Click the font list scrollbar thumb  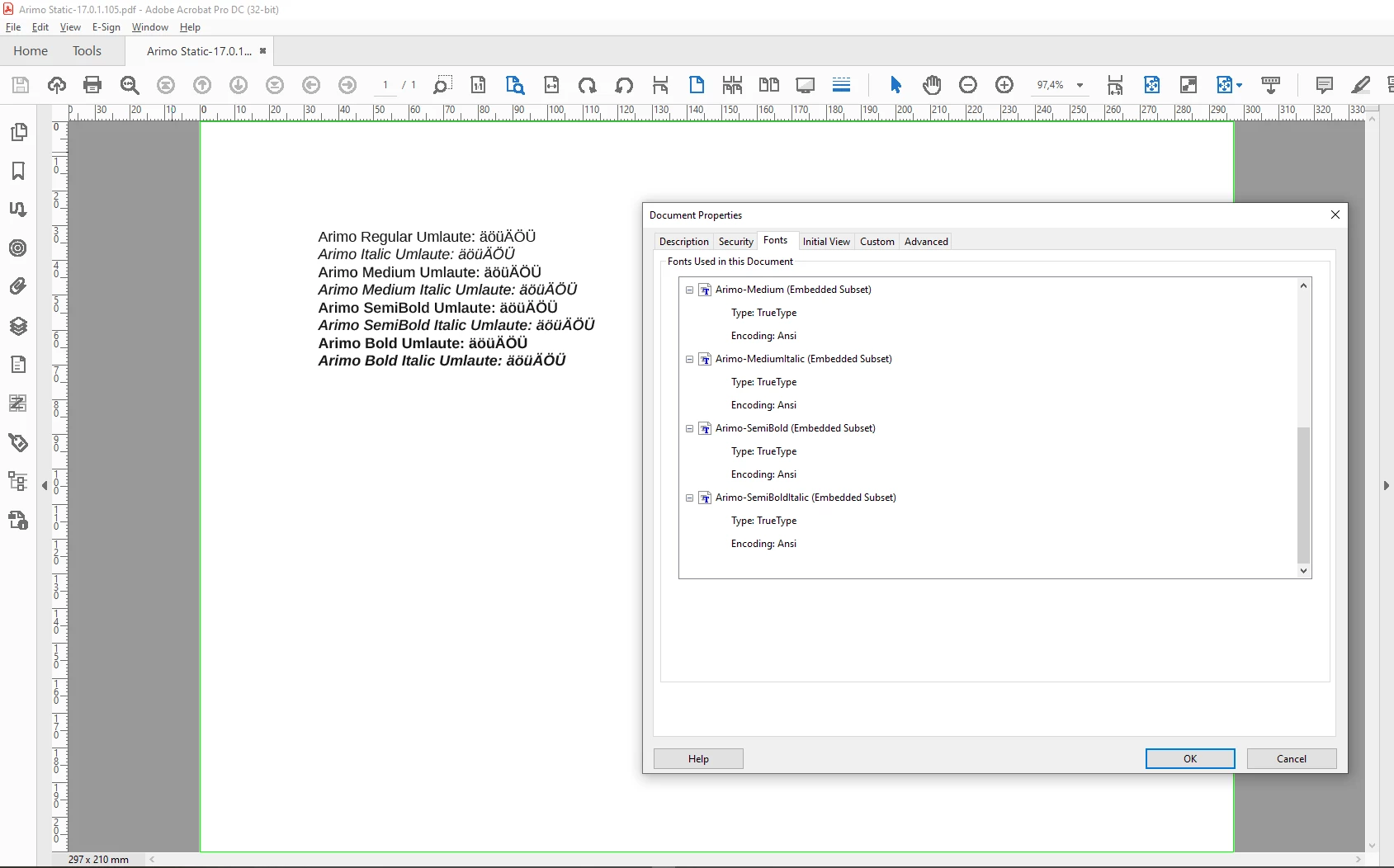[x=1304, y=495]
